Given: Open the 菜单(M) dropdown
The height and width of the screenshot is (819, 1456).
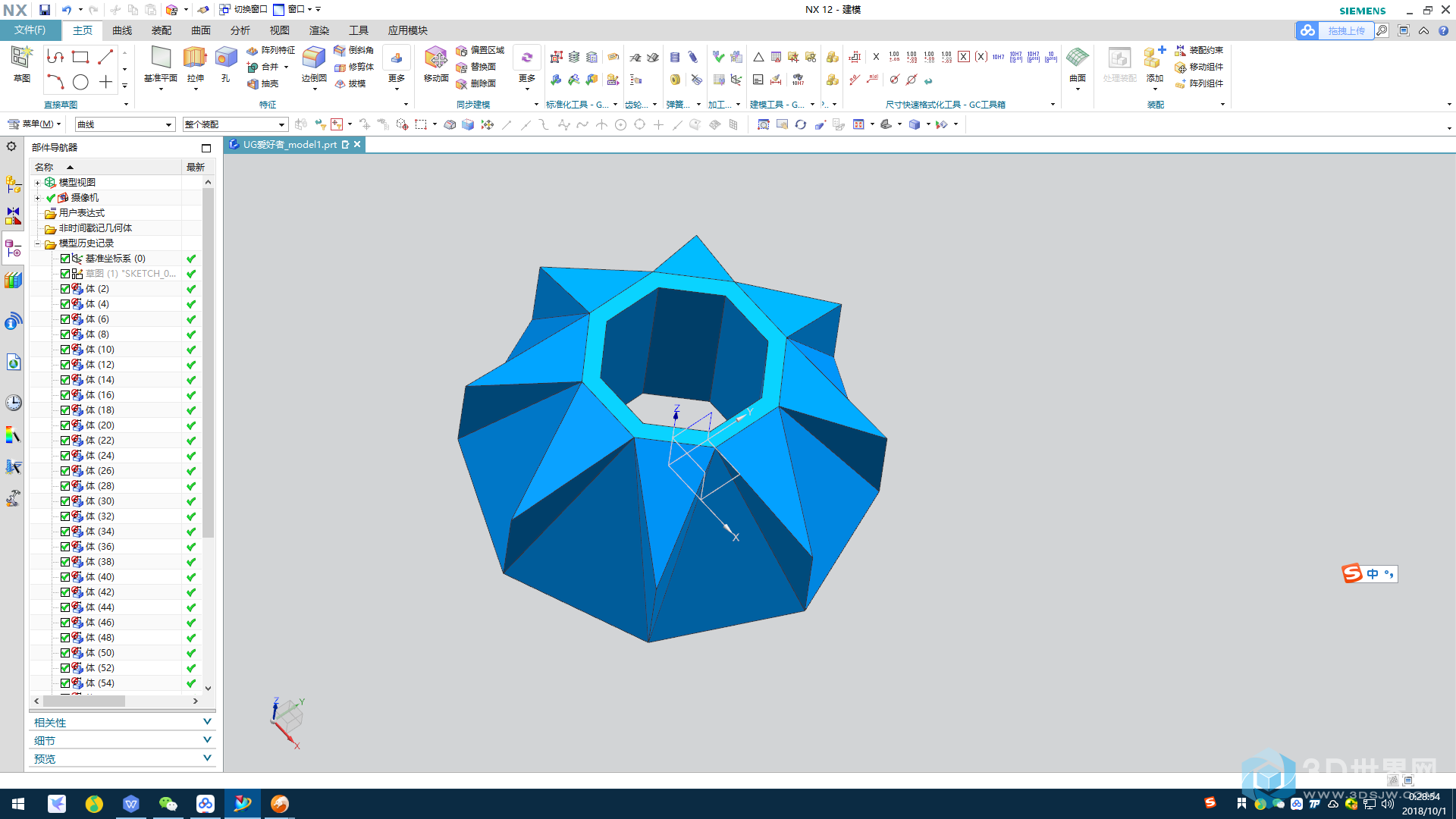Looking at the screenshot, I should [x=34, y=124].
